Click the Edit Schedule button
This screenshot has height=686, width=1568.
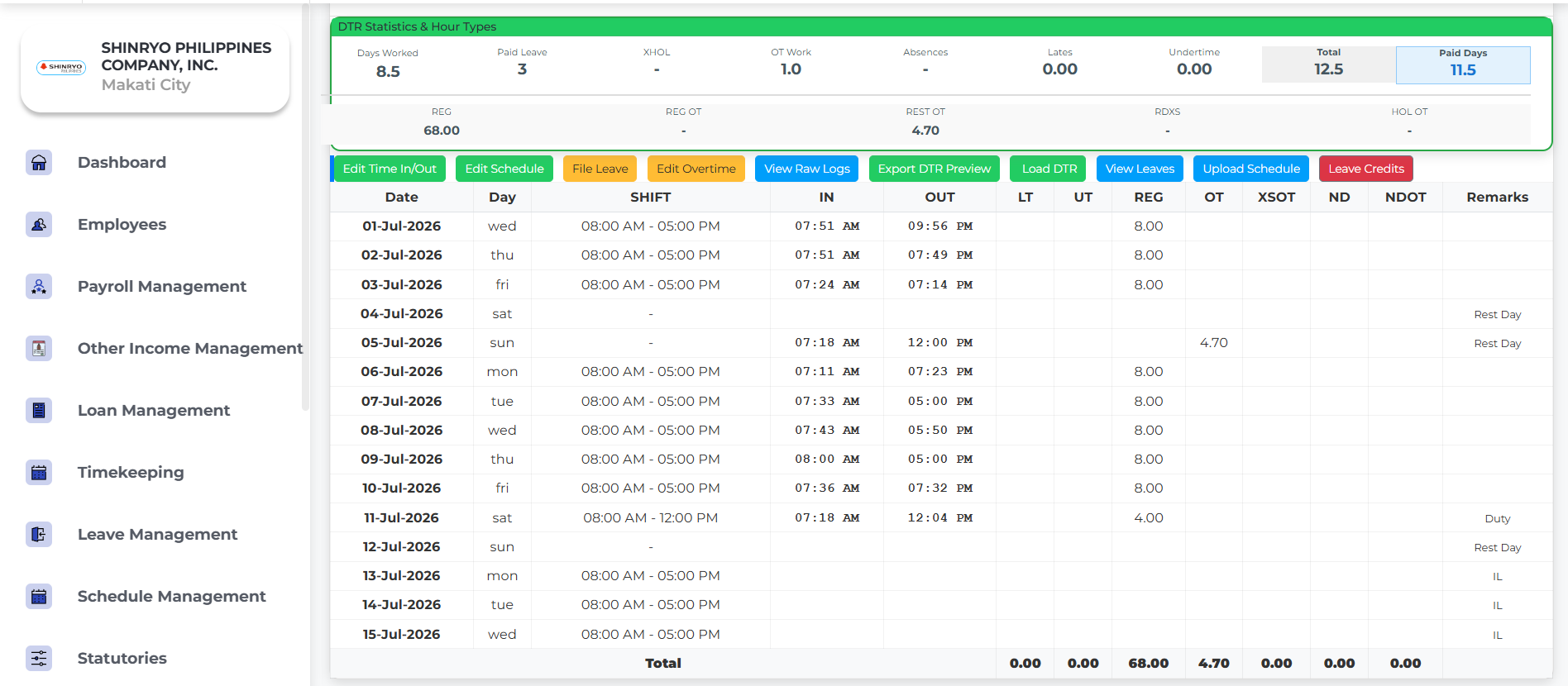click(504, 169)
